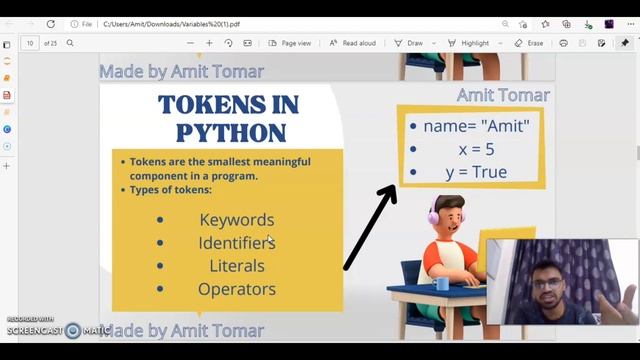
Task: Click the zoom magnifier icon in address bar
Action: (505, 24)
